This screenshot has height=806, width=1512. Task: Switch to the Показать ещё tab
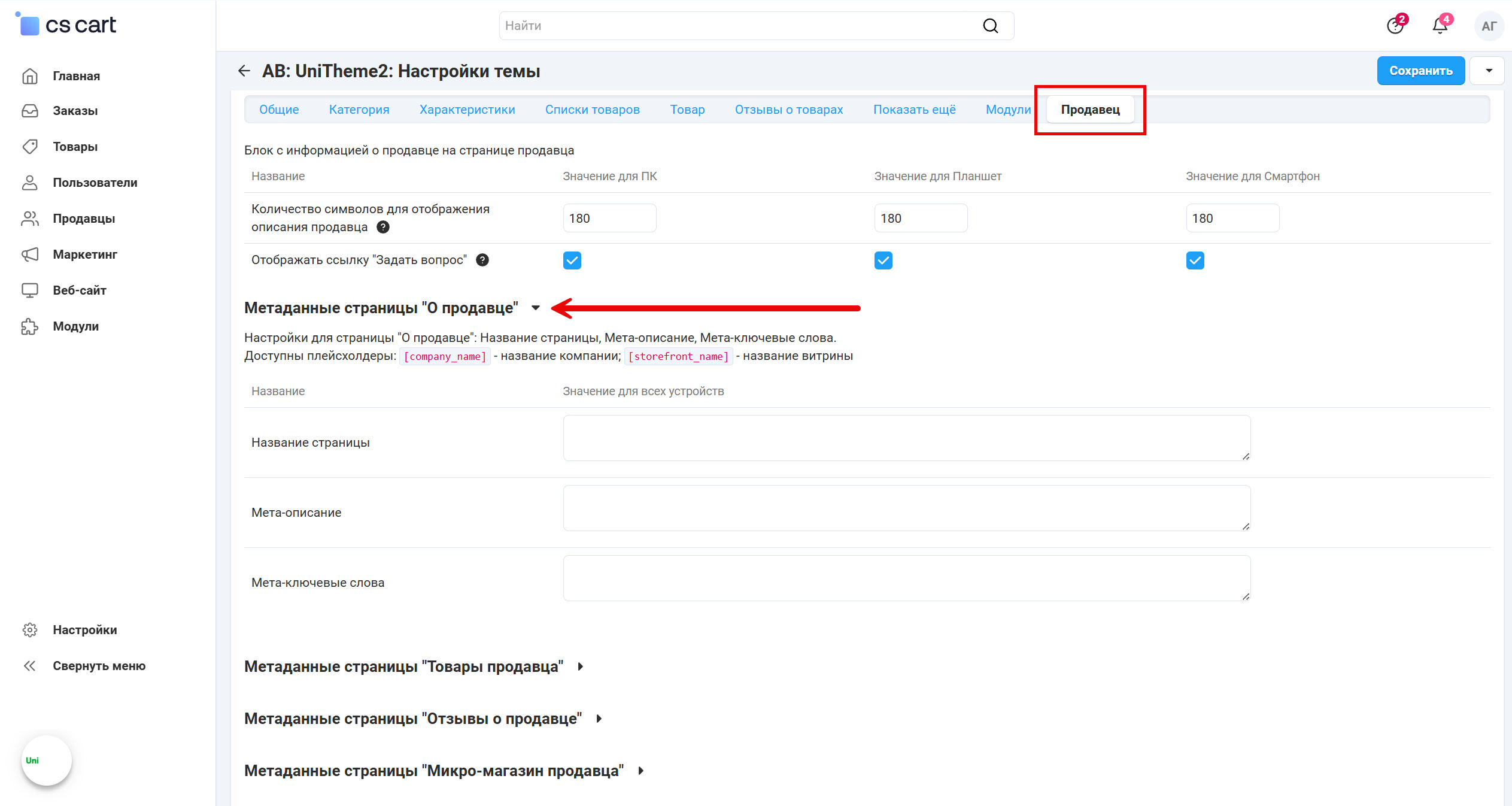pyautogui.click(x=915, y=110)
